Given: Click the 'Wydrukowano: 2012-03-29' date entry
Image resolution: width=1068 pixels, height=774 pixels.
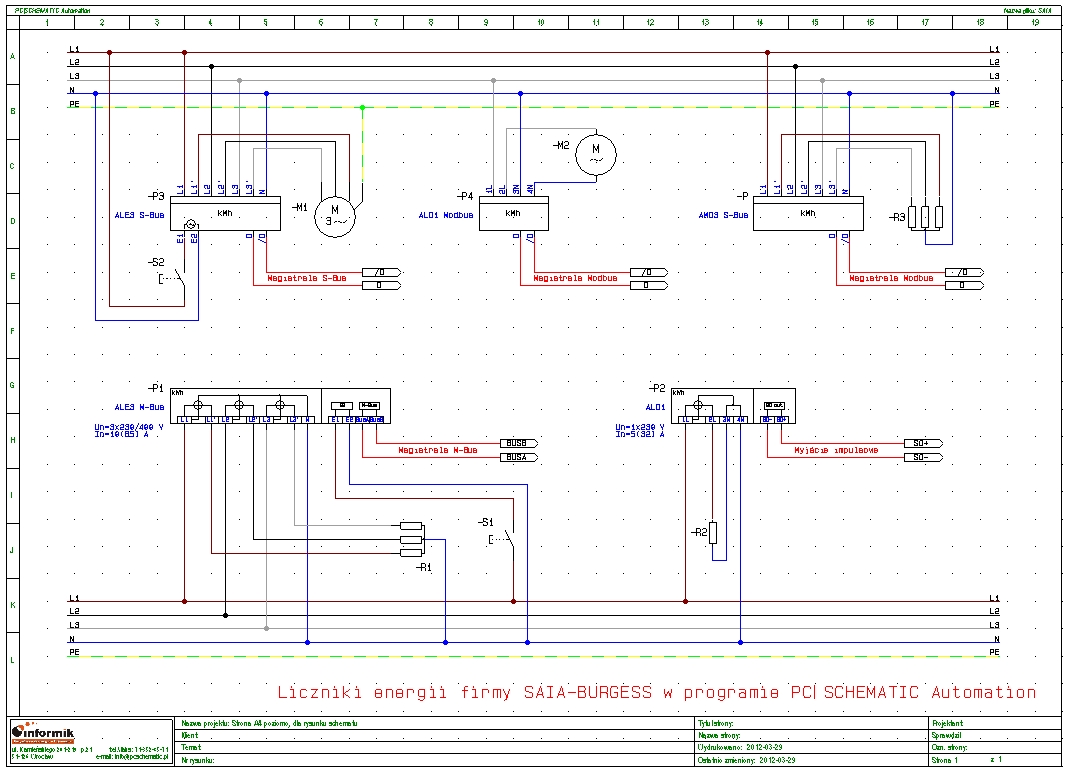Looking at the screenshot, I should tap(740, 747).
